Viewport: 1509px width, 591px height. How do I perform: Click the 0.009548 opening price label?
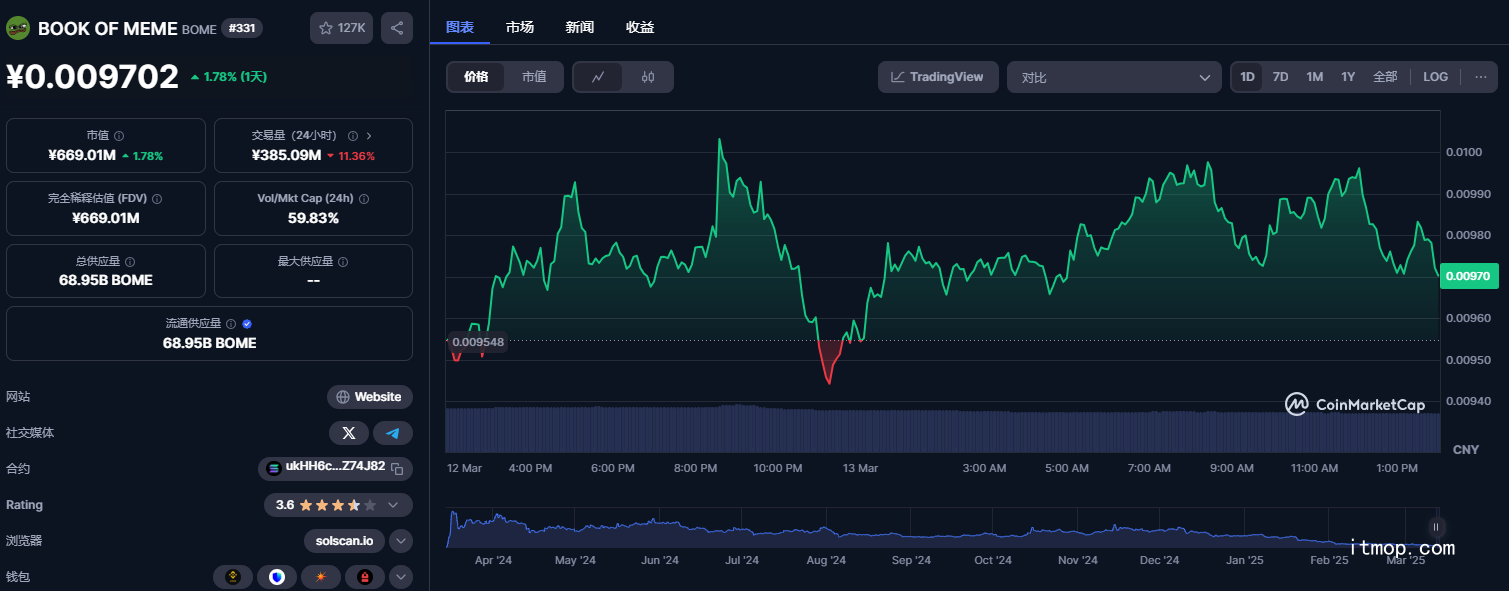(478, 342)
